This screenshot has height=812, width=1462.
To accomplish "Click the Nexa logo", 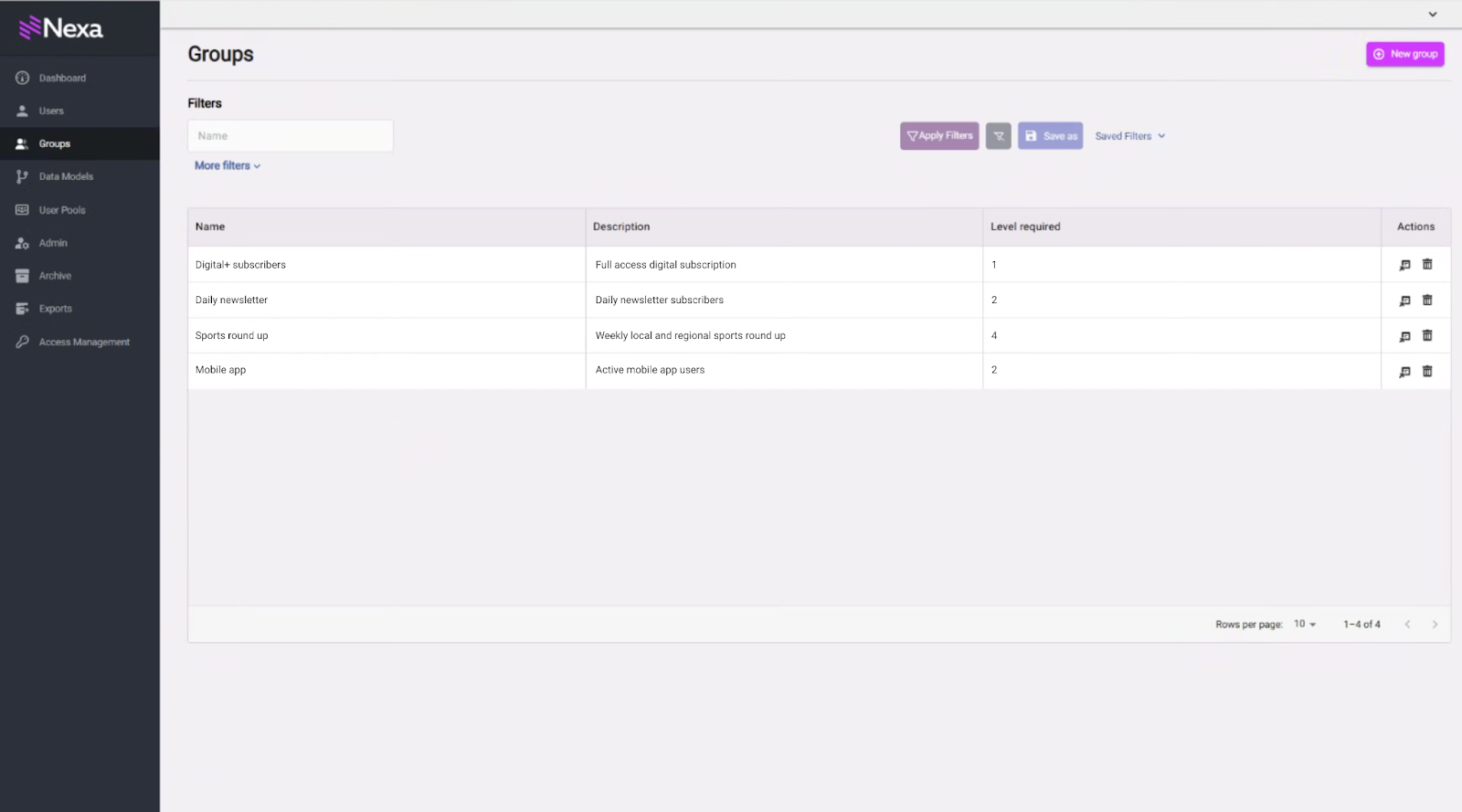I will coord(61,28).
